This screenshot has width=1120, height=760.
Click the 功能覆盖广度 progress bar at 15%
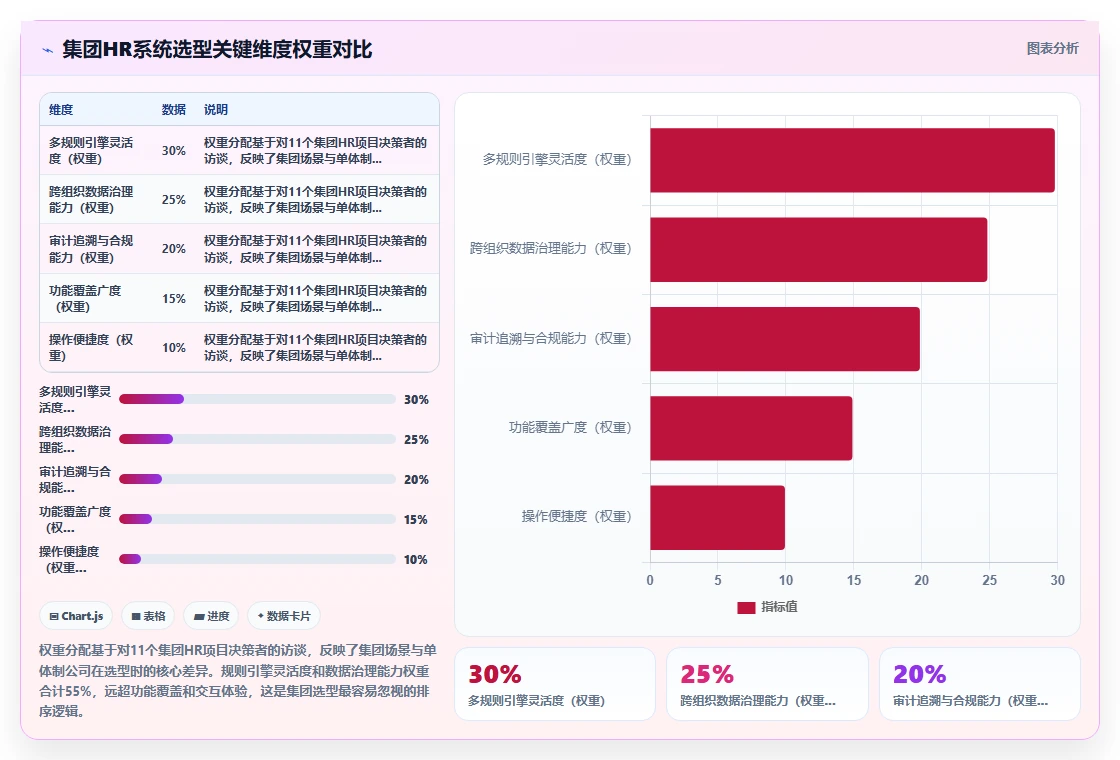point(257,519)
